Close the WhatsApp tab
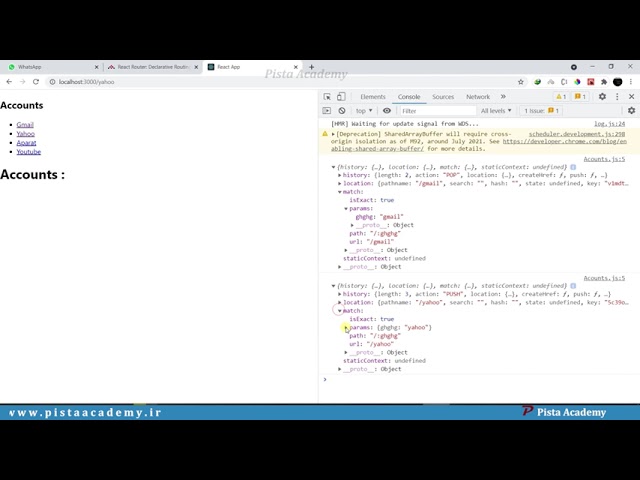The image size is (640, 480). 96,67
